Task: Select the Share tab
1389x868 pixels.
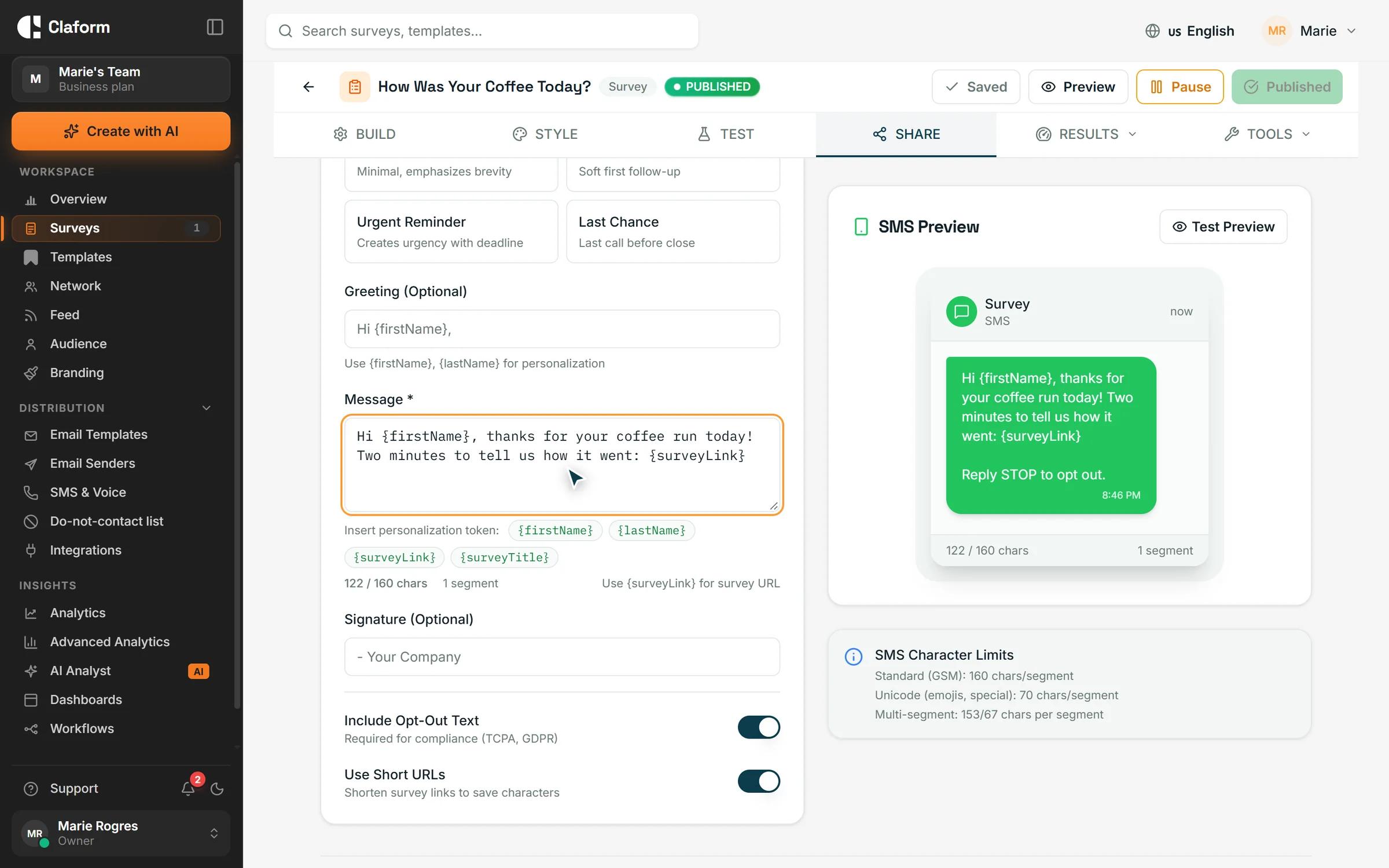Action: [906, 134]
